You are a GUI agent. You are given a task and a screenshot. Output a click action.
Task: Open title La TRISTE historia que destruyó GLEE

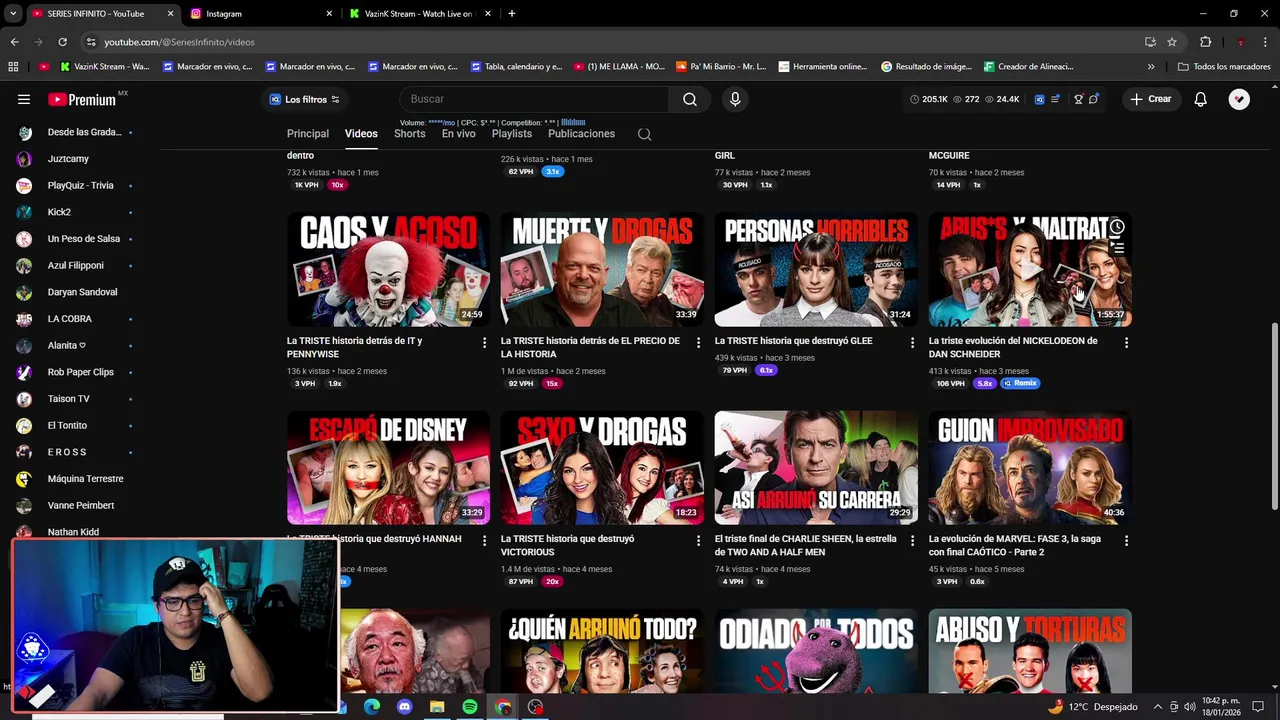[x=793, y=341]
